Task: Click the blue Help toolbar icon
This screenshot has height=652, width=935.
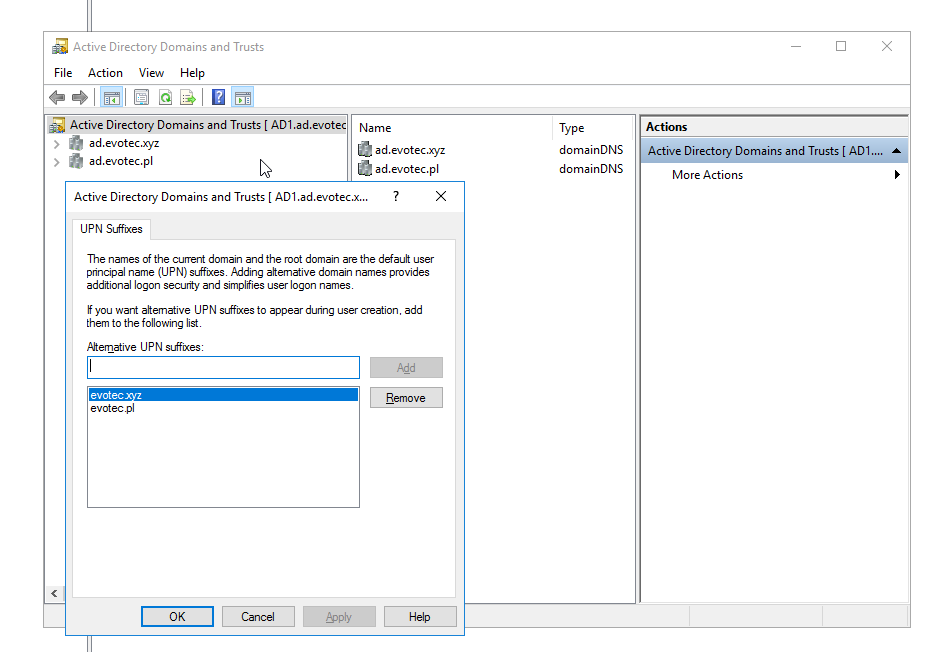Action: click(x=218, y=97)
